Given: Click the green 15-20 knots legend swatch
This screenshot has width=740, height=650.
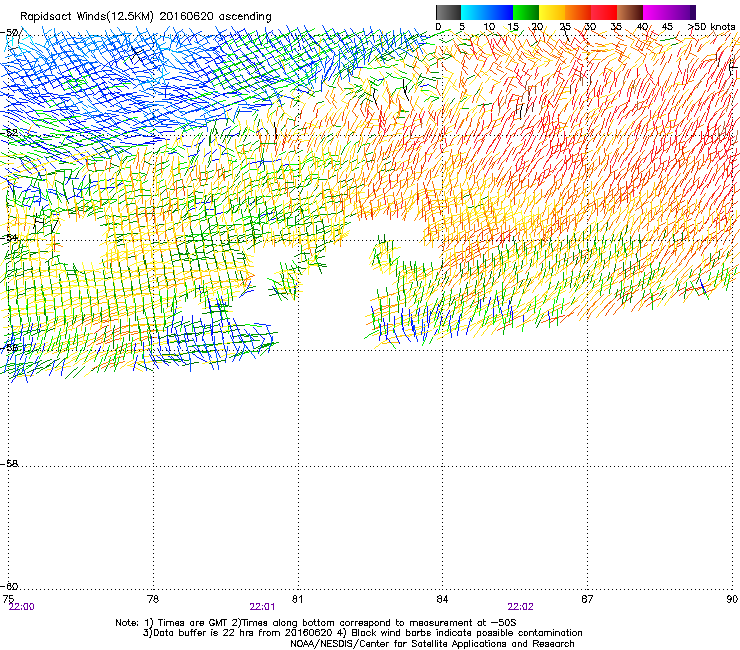Looking at the screenshot, I should (526, 12).
